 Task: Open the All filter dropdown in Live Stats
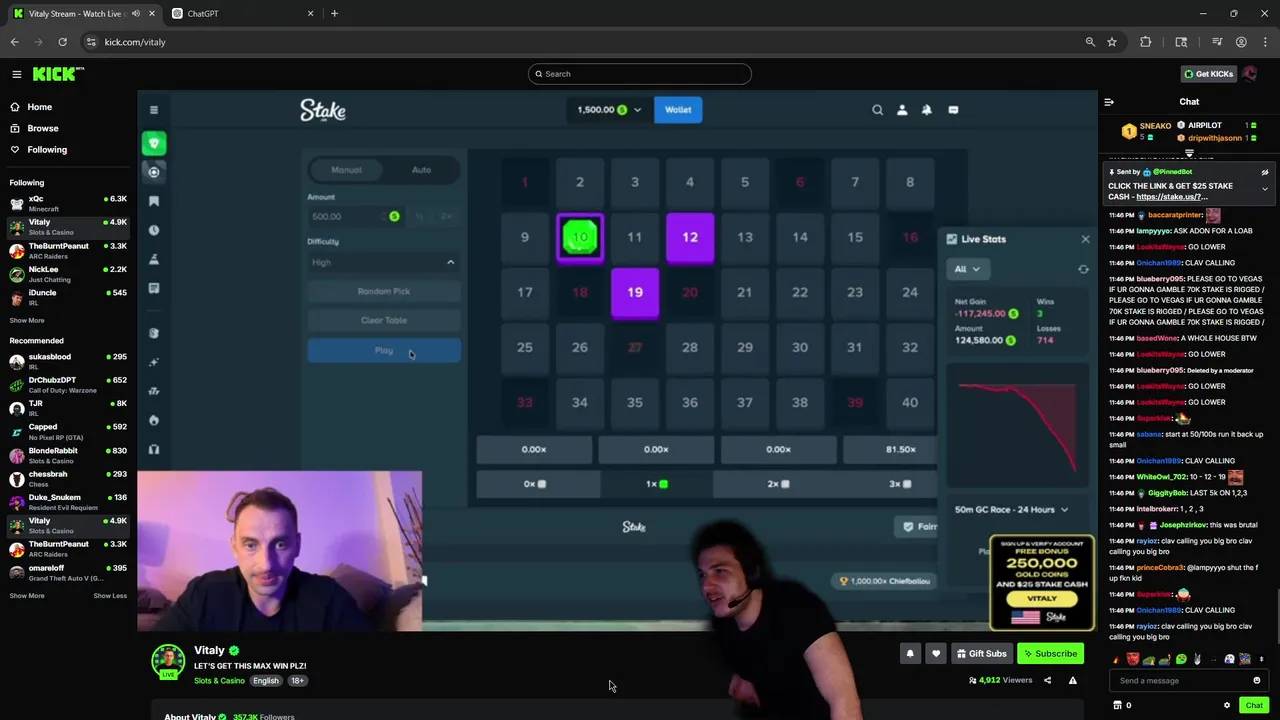[967, 269]
